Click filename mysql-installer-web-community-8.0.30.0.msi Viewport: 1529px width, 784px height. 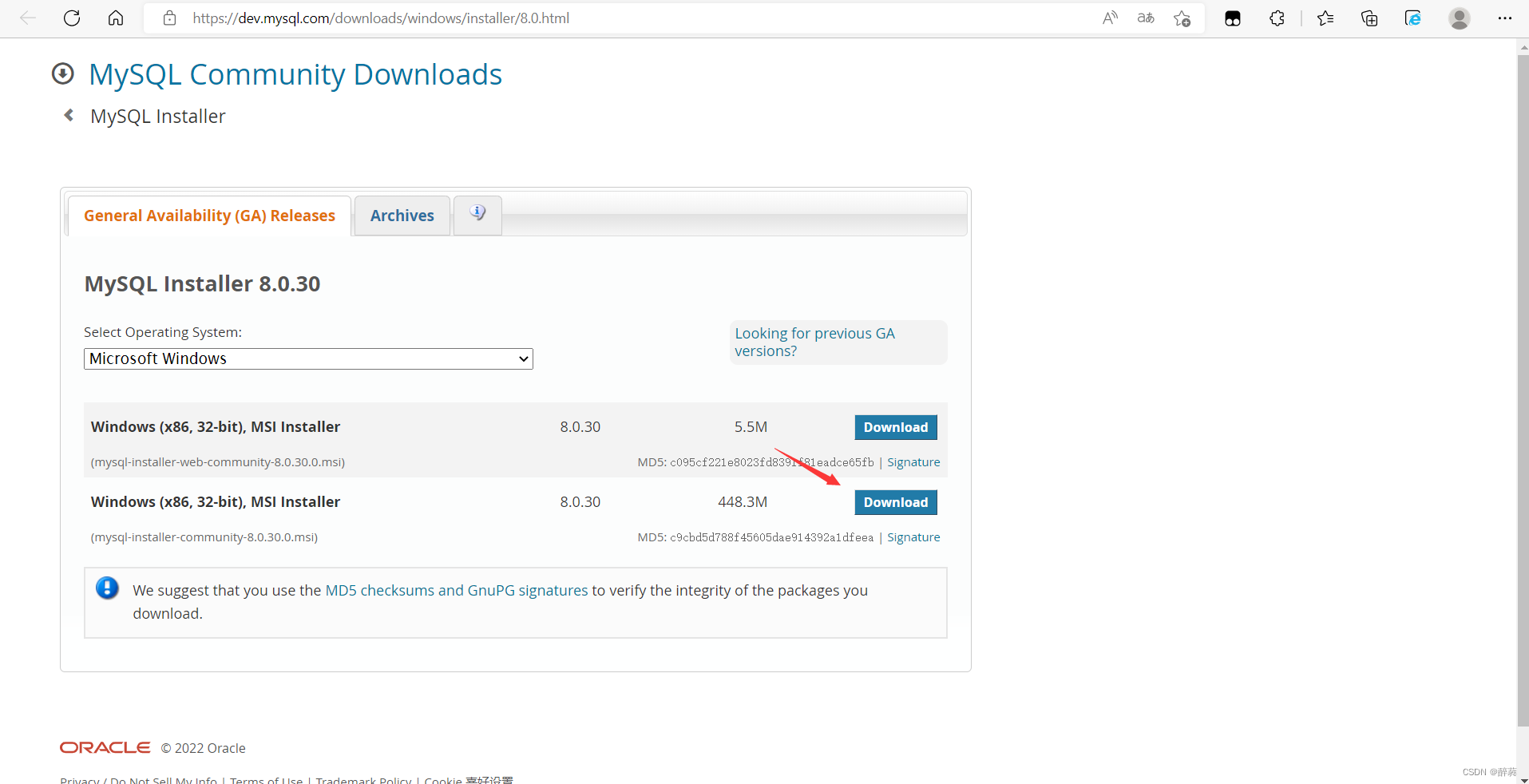point(218,462)
